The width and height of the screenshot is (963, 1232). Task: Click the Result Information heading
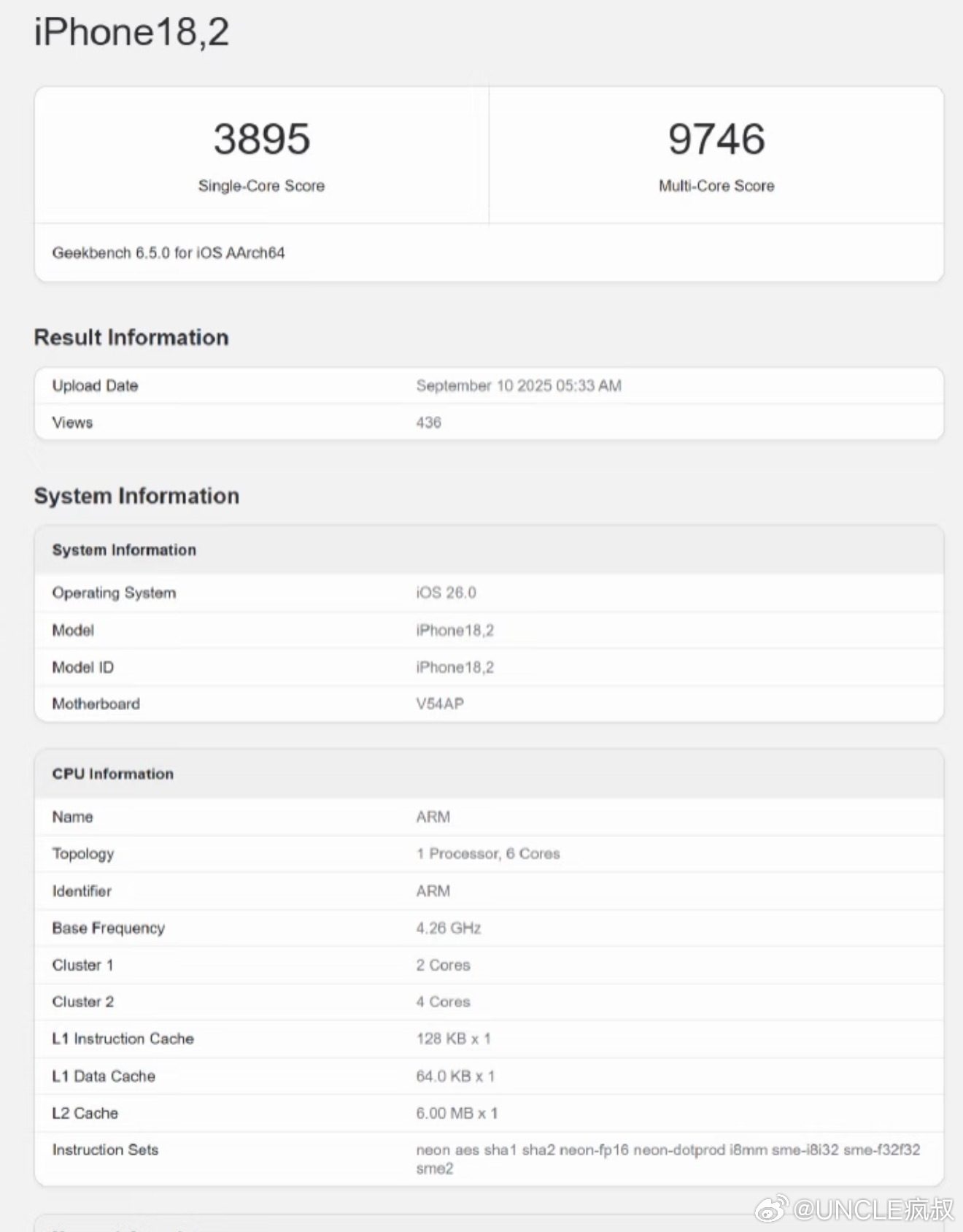pyautogui.click(x=131, y=337)
